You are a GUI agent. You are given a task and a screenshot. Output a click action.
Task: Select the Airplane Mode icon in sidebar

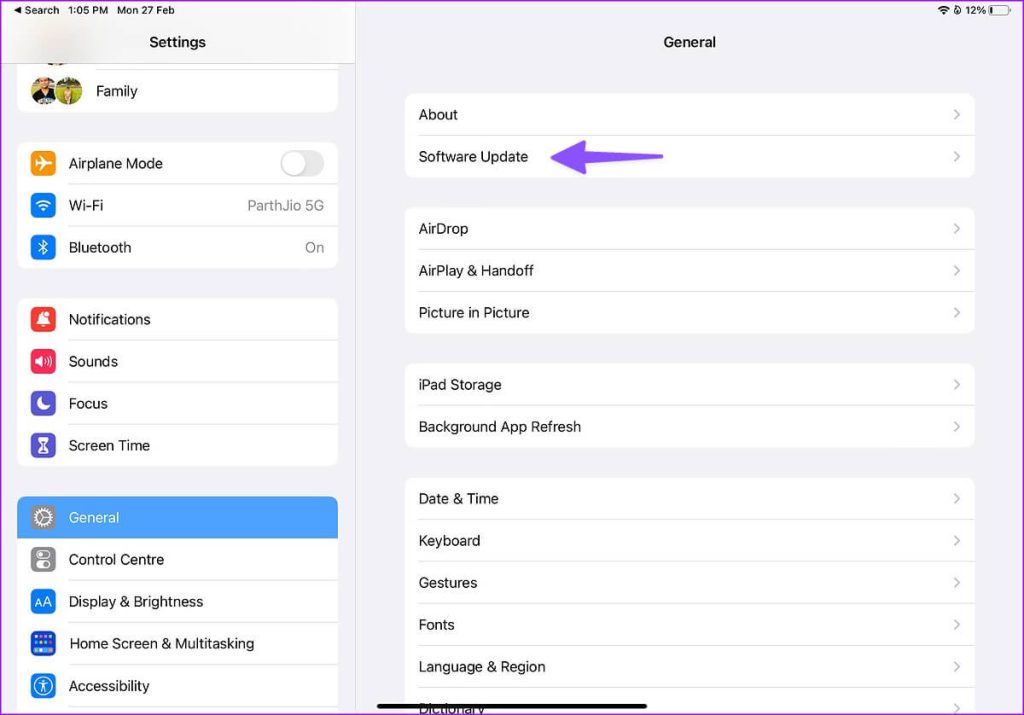click(x=42, y=163)
